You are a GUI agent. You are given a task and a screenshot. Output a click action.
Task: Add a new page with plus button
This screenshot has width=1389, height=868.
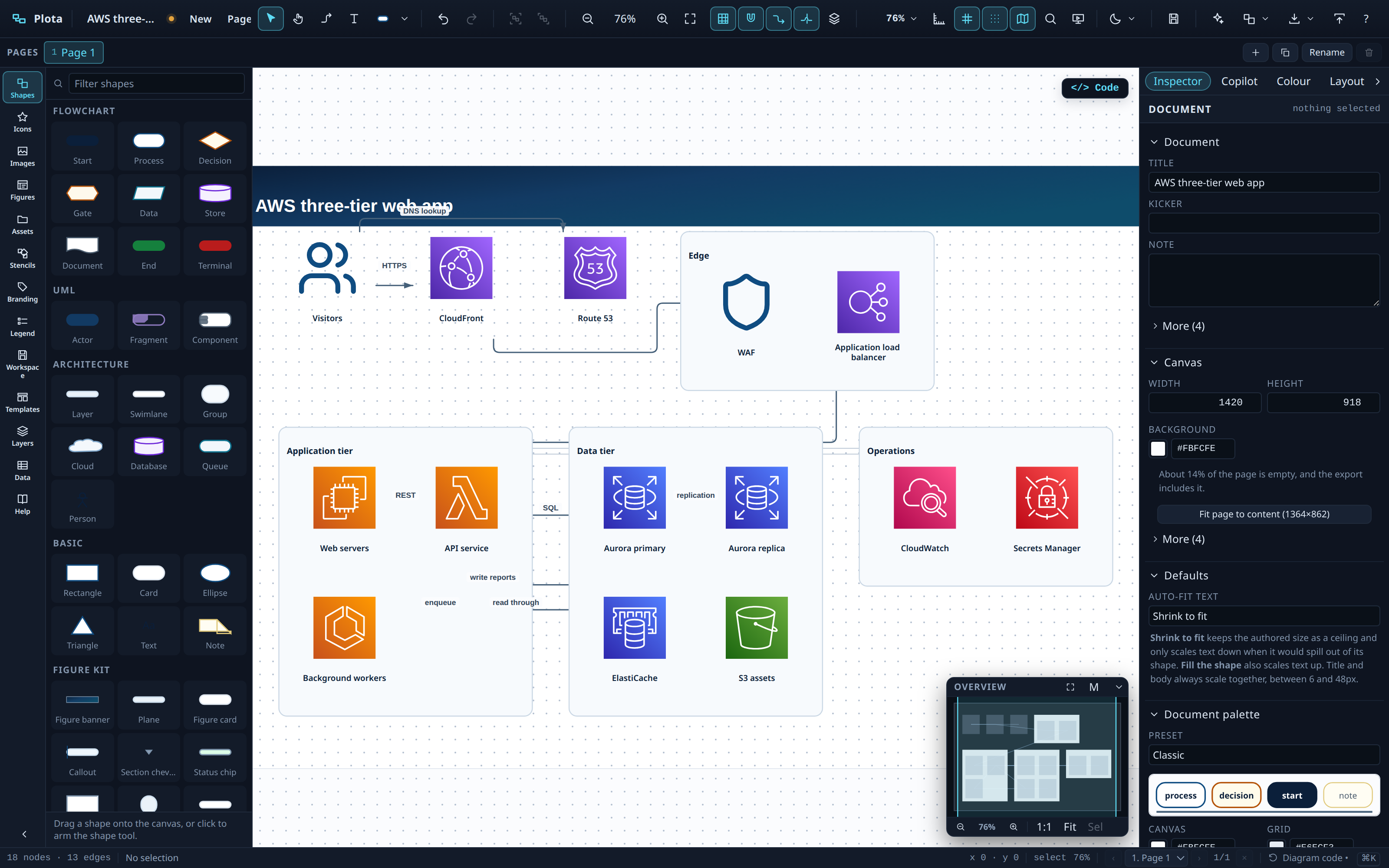[1255, 53]
